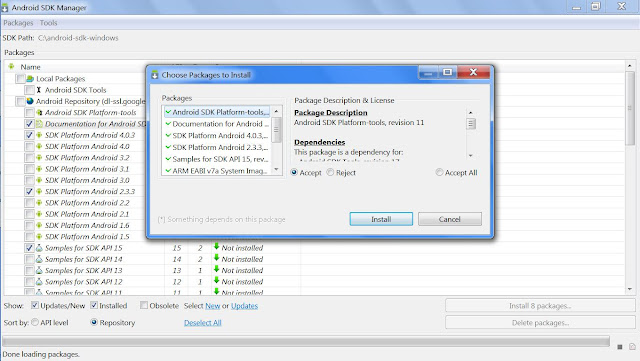The height and width of the screenshot is (361, 640).
Task: Select Samples for SDK API 15 in dialog list
Action: pos(217,159)
